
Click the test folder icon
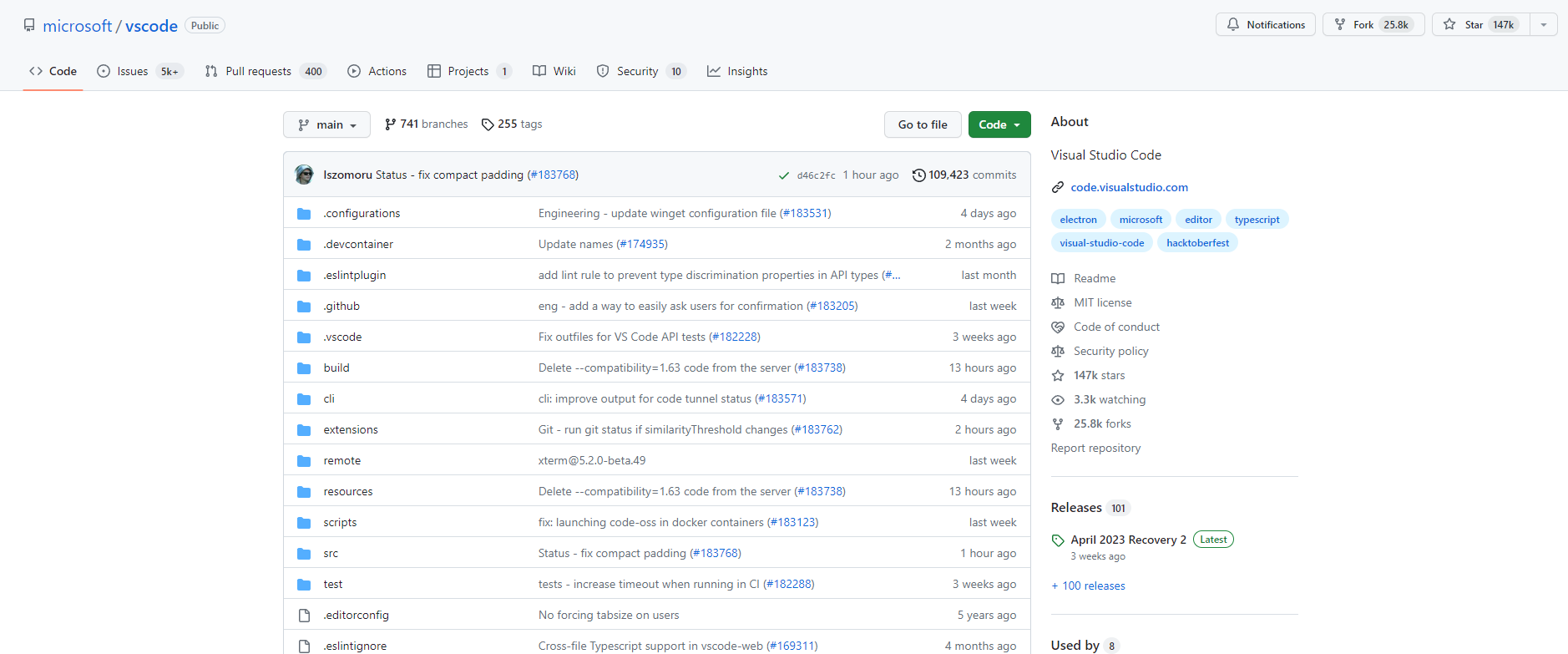click(304, 585)
